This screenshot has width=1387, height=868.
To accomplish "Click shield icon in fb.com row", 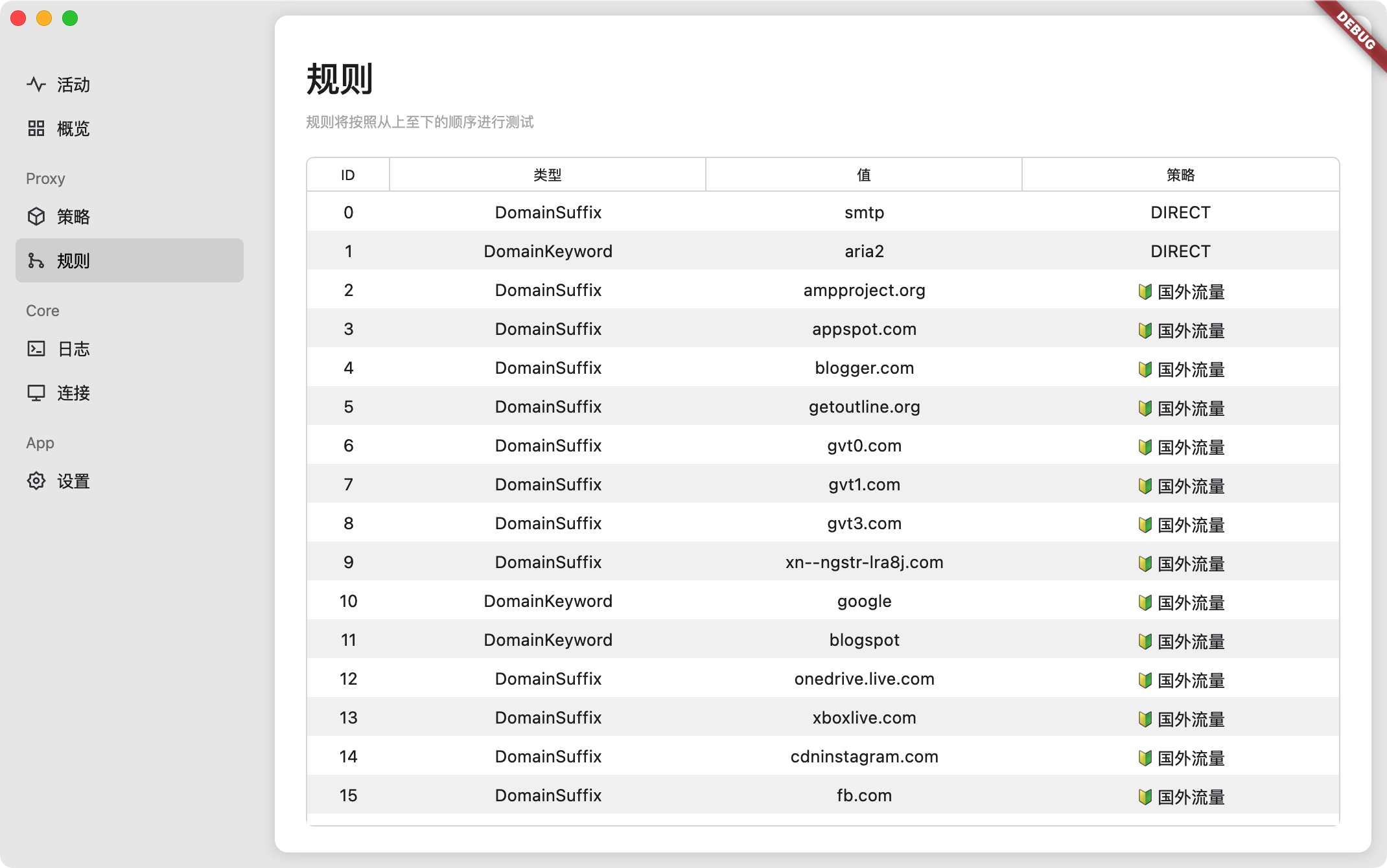I will [x=1145, y=797].
